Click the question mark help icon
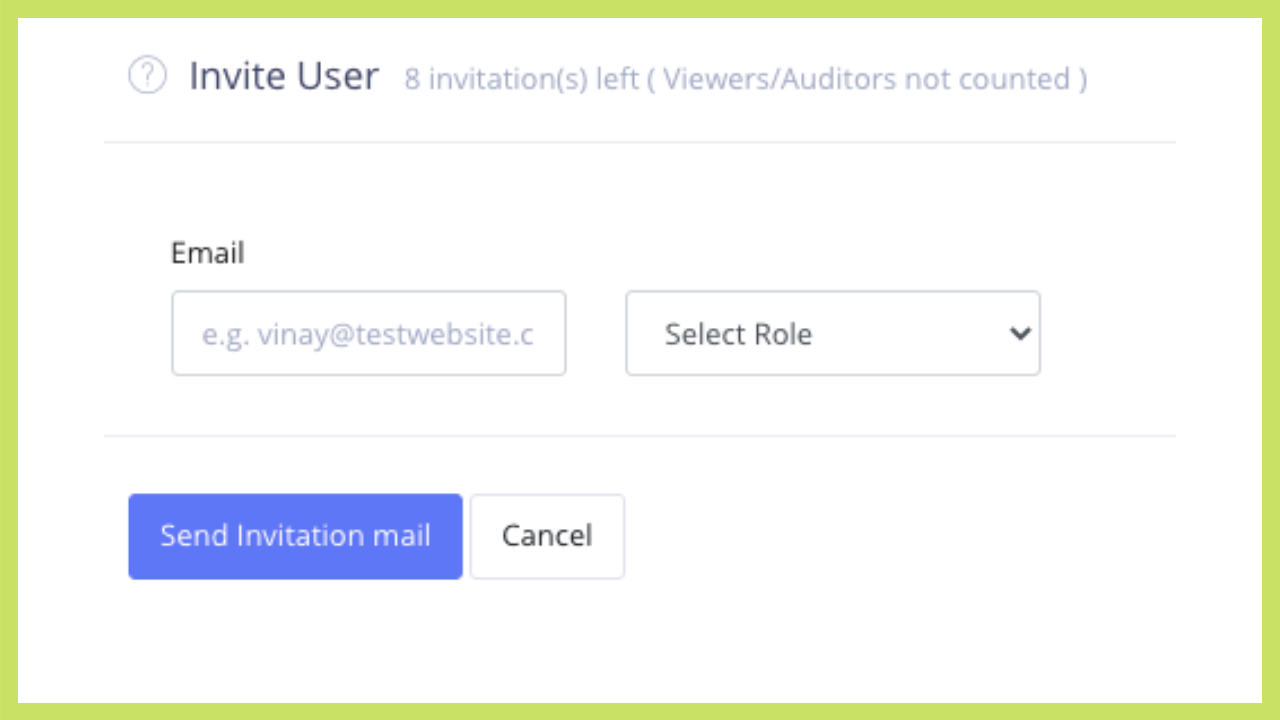 point(147,76)
